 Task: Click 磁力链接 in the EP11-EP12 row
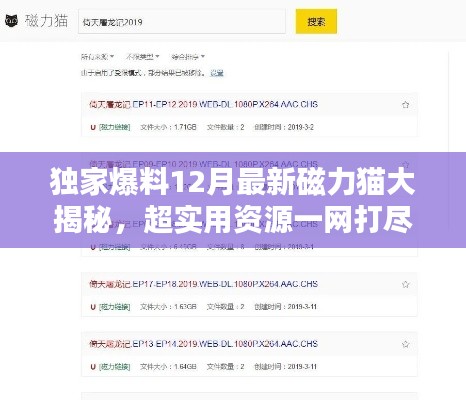coord(115,127)
